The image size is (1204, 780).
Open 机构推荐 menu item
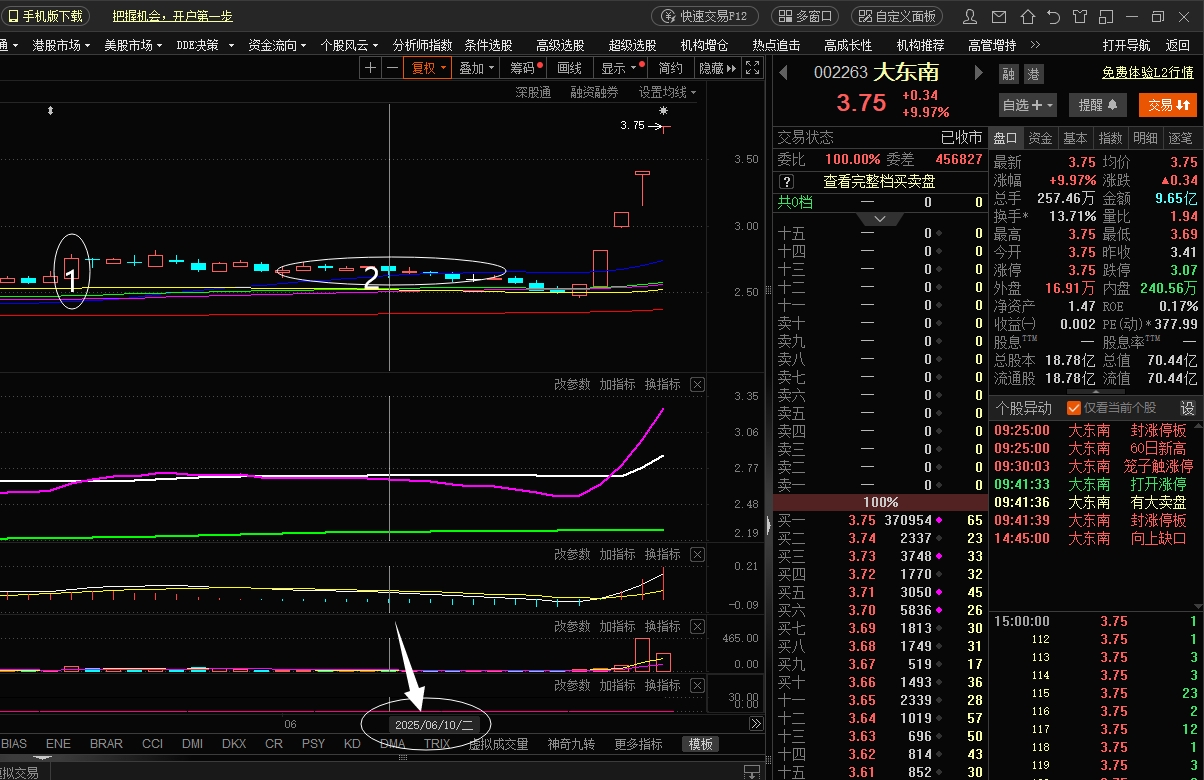(x=920, y=45)
